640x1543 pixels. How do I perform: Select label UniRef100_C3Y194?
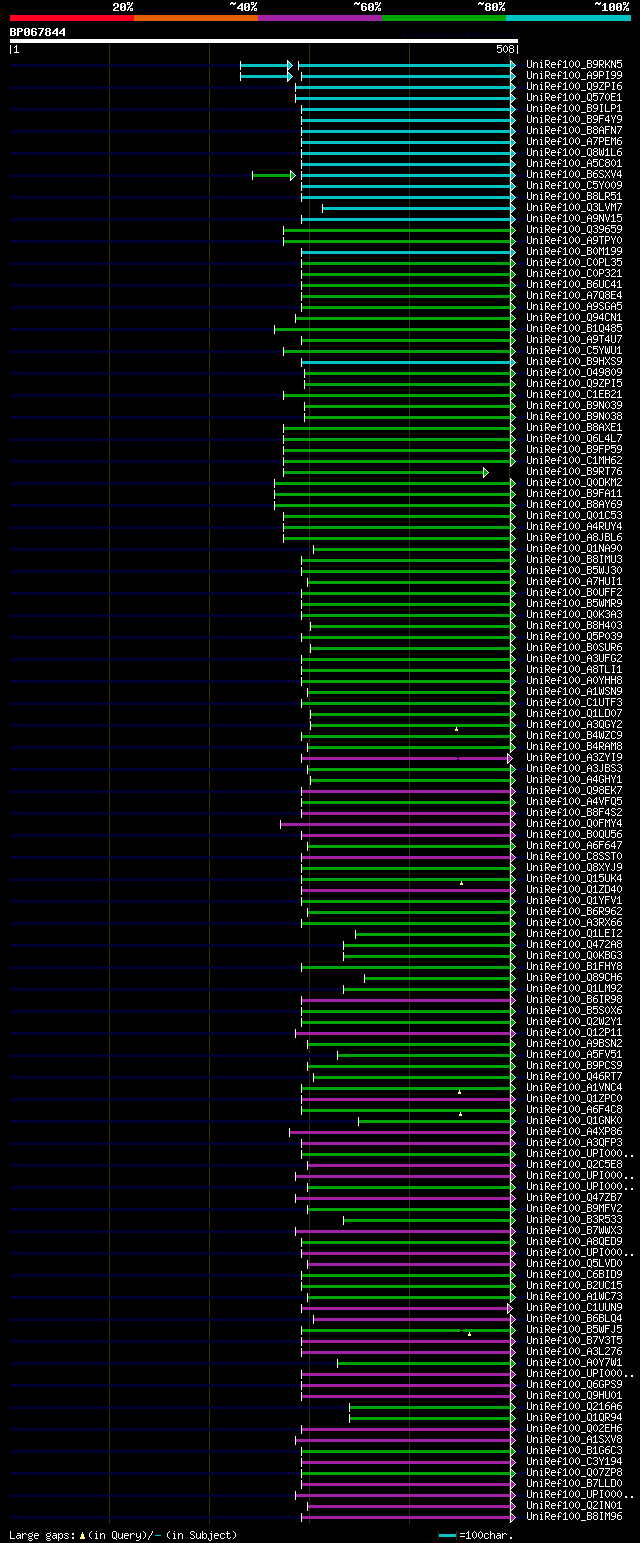pos(574,1461)
